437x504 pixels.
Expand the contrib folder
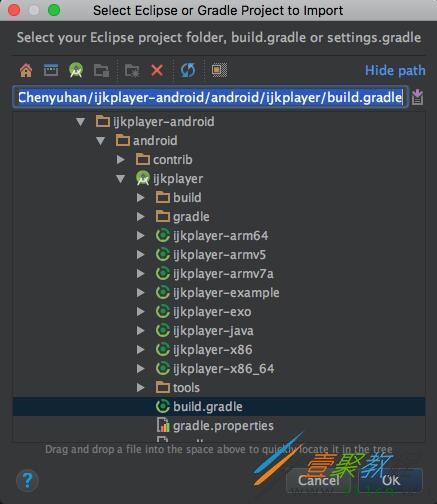121,160
